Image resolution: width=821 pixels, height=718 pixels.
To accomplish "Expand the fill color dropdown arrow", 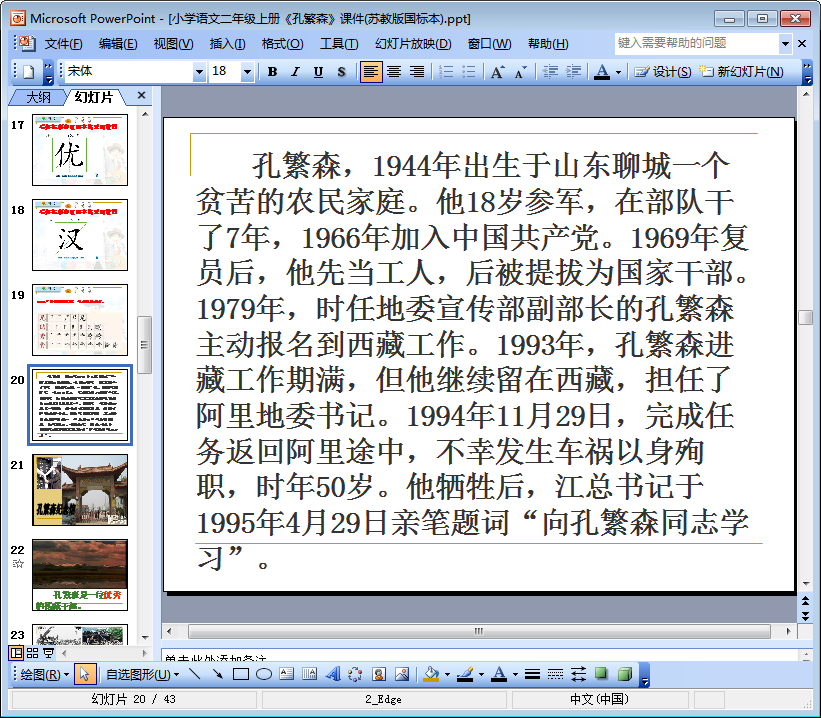I will pyautogui.click(x=447, y=675).
